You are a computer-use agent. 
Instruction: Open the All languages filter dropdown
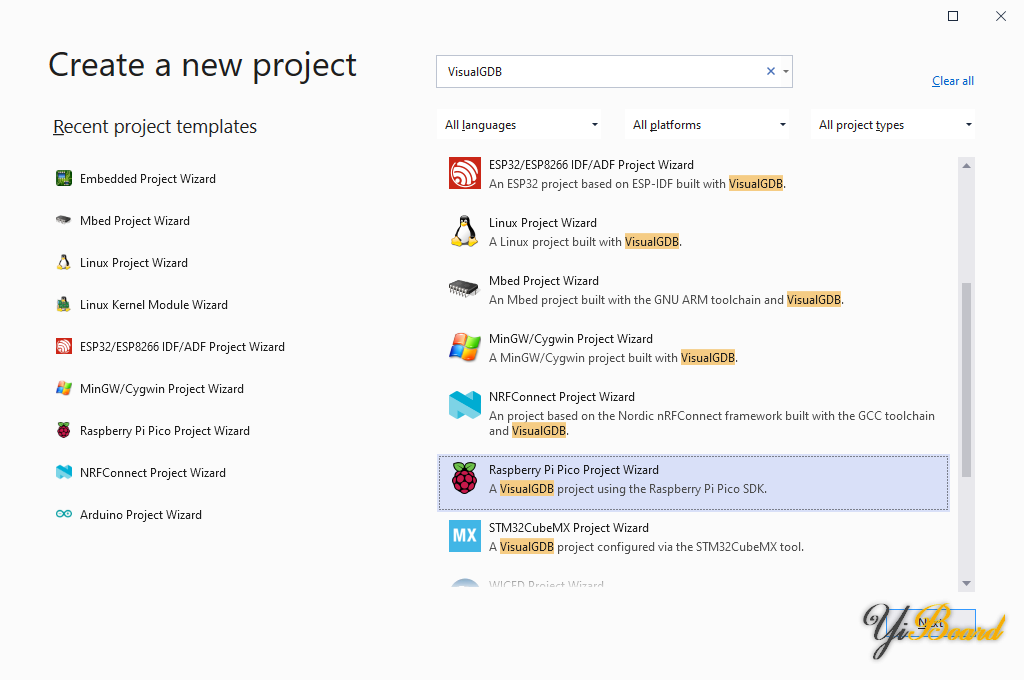click(519, 125)
